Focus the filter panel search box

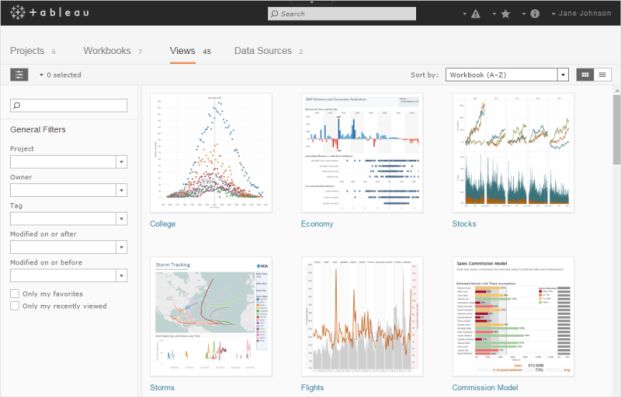coord(69,105)
